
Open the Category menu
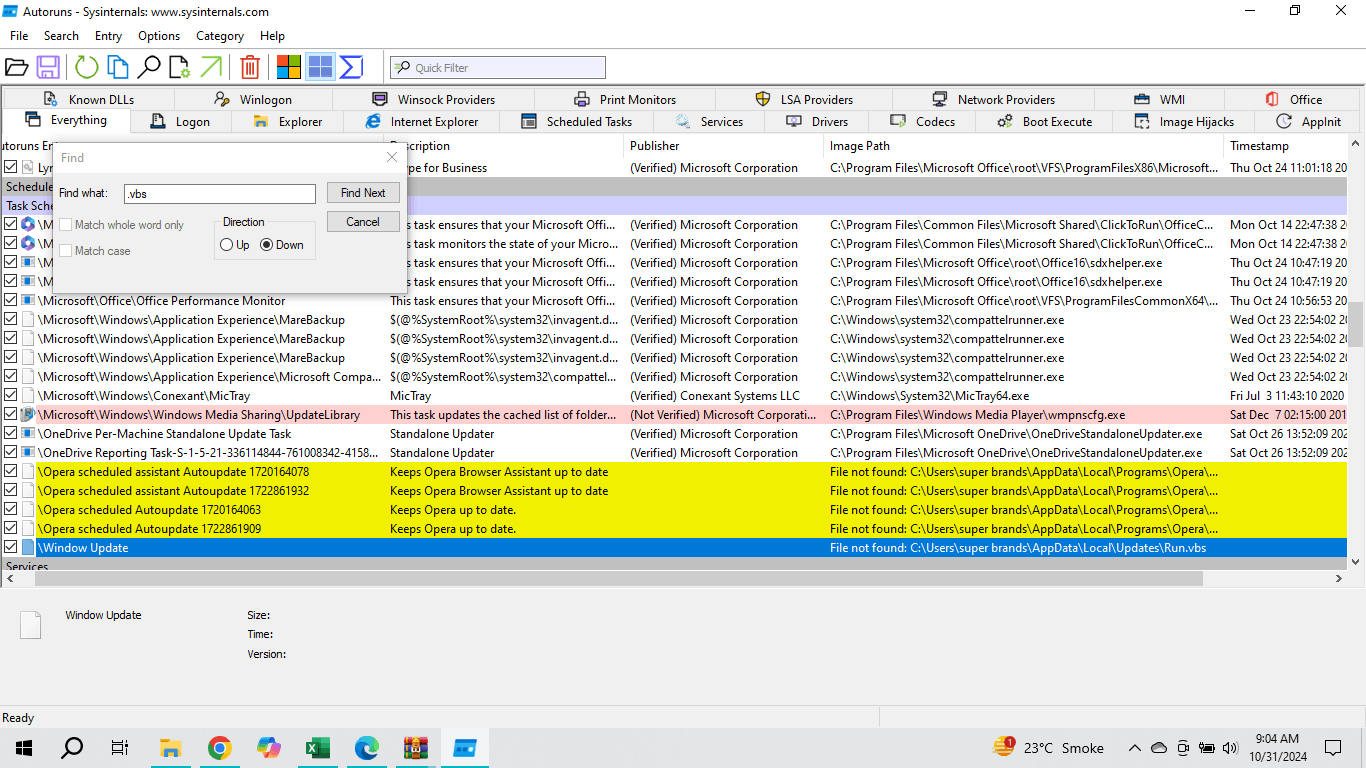point(220,36)
